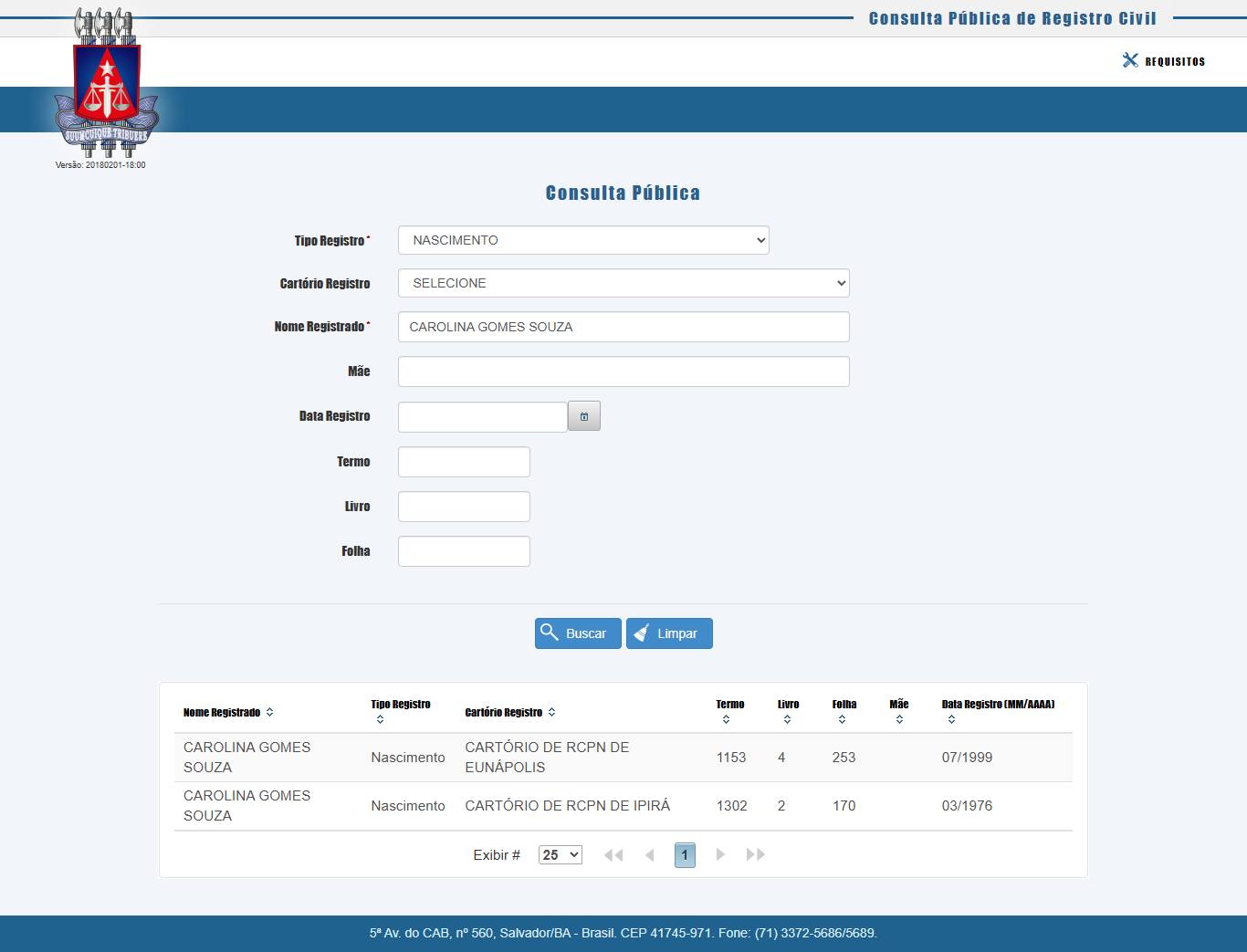
Task: Click the Requisitos tools icon
Action: click(1130, 60)
